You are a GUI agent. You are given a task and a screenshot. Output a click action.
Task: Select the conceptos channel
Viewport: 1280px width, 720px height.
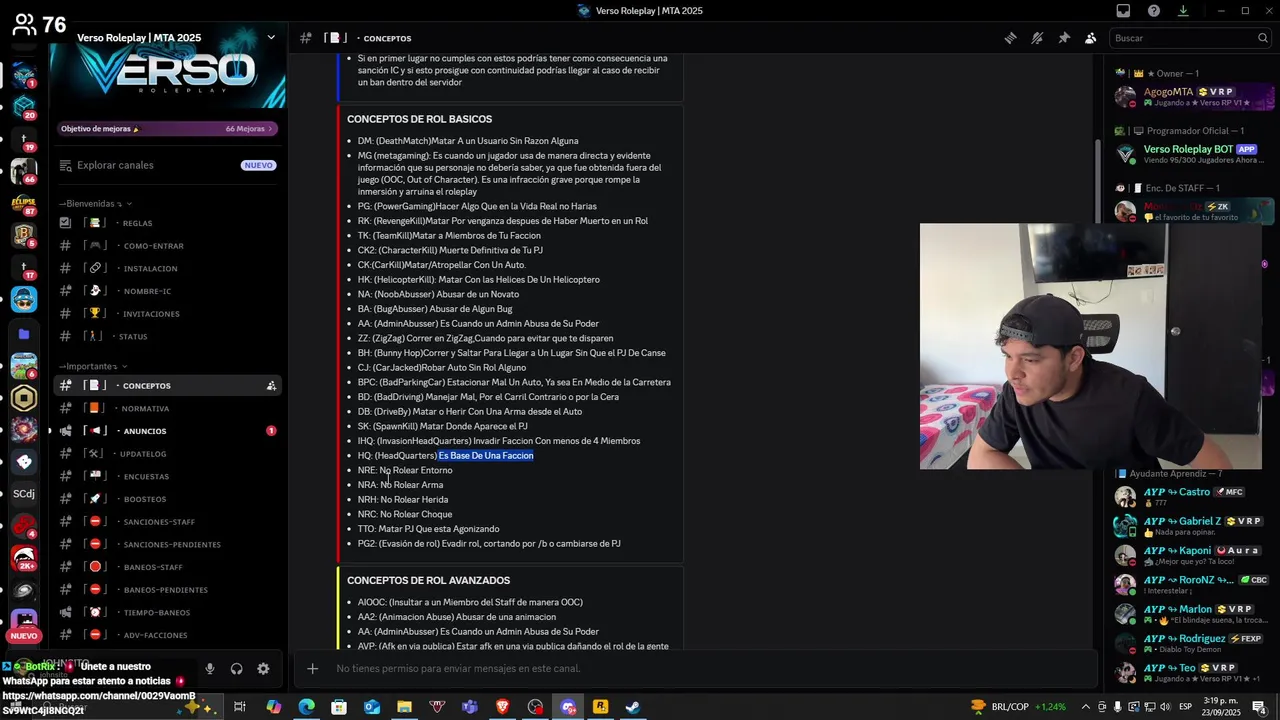(x=167, y=386)
